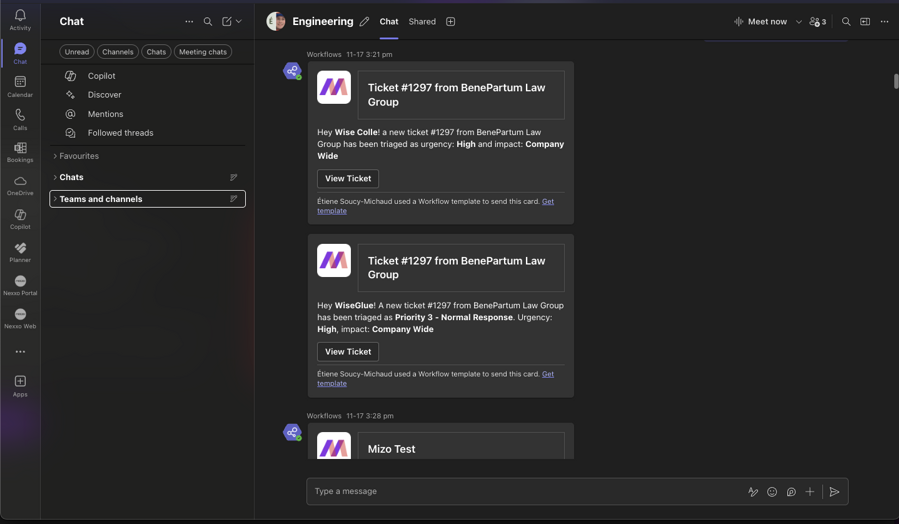Click the Teams and channels edit icon
The height and width of the screenshot is (524, 899).
coord(233,199)
